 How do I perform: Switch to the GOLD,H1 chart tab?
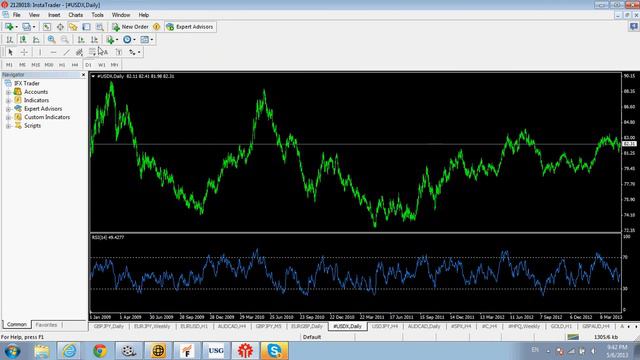click(x=561, y=327)
